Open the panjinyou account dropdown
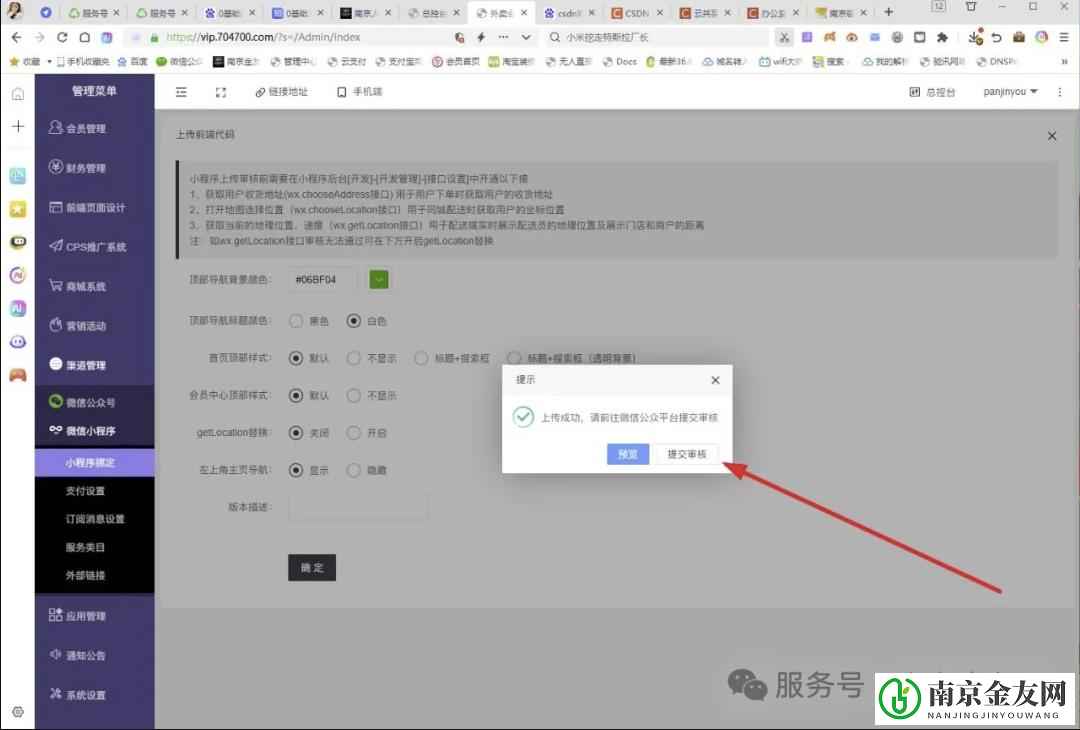Image resolution: width=1080 pixels, height=730 pixels. [x=1008, y=91]
